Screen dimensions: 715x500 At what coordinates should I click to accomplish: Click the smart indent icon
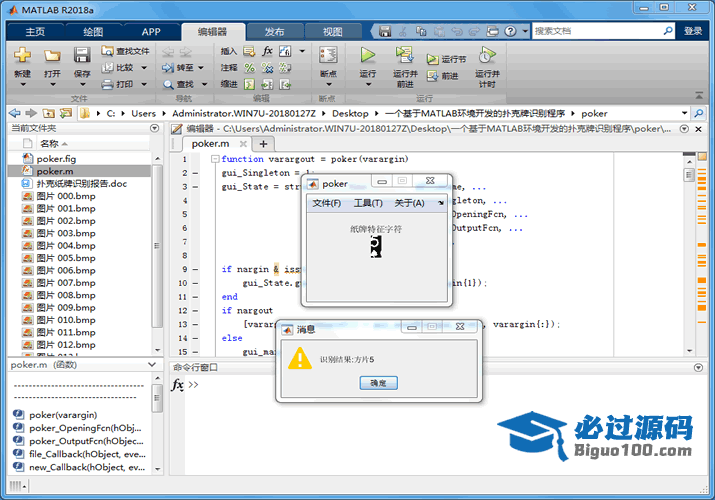(x=249, y=84)
